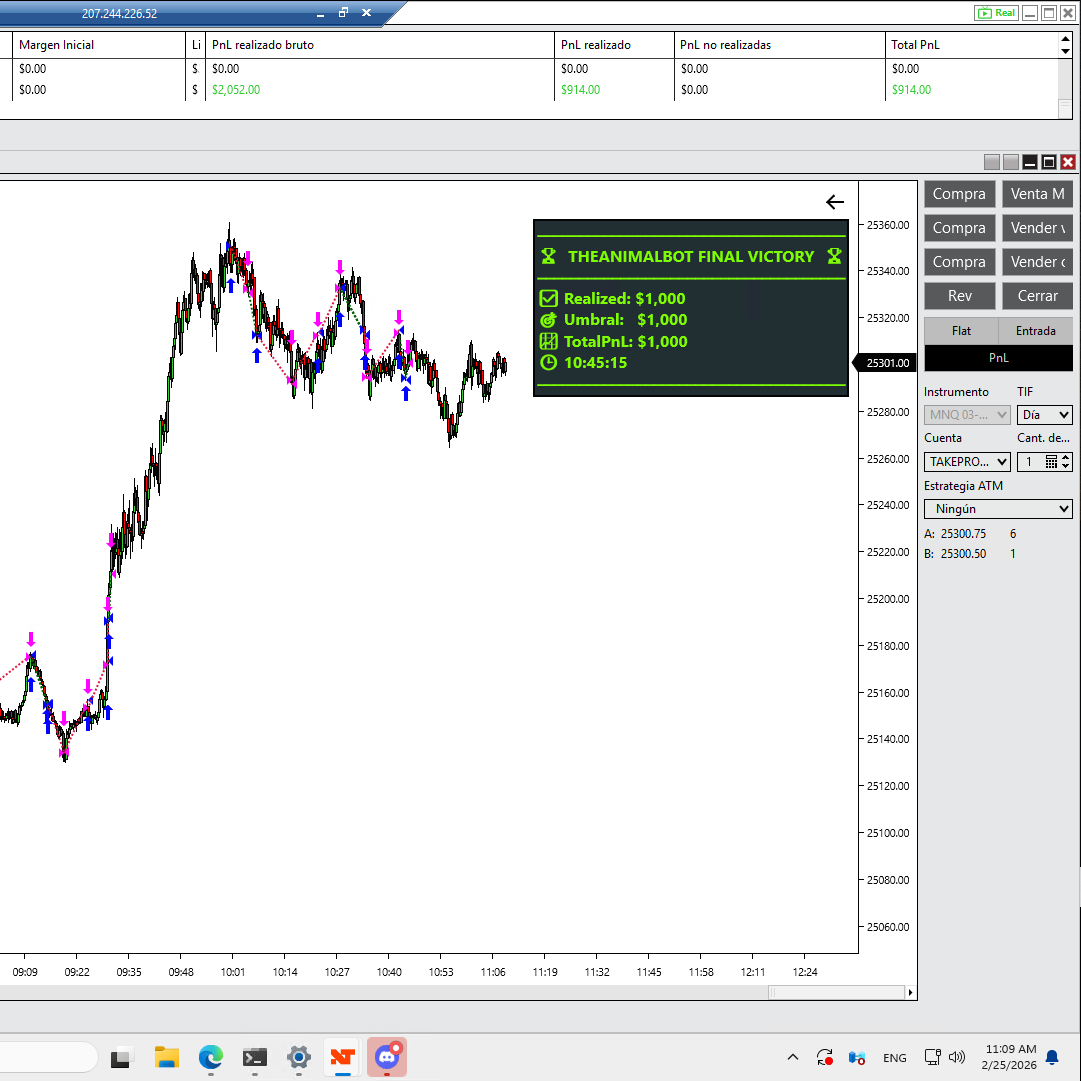The image size is (1081, 1081).
Task: Open the TIF Día dropdown
Action: [1044, 414]
